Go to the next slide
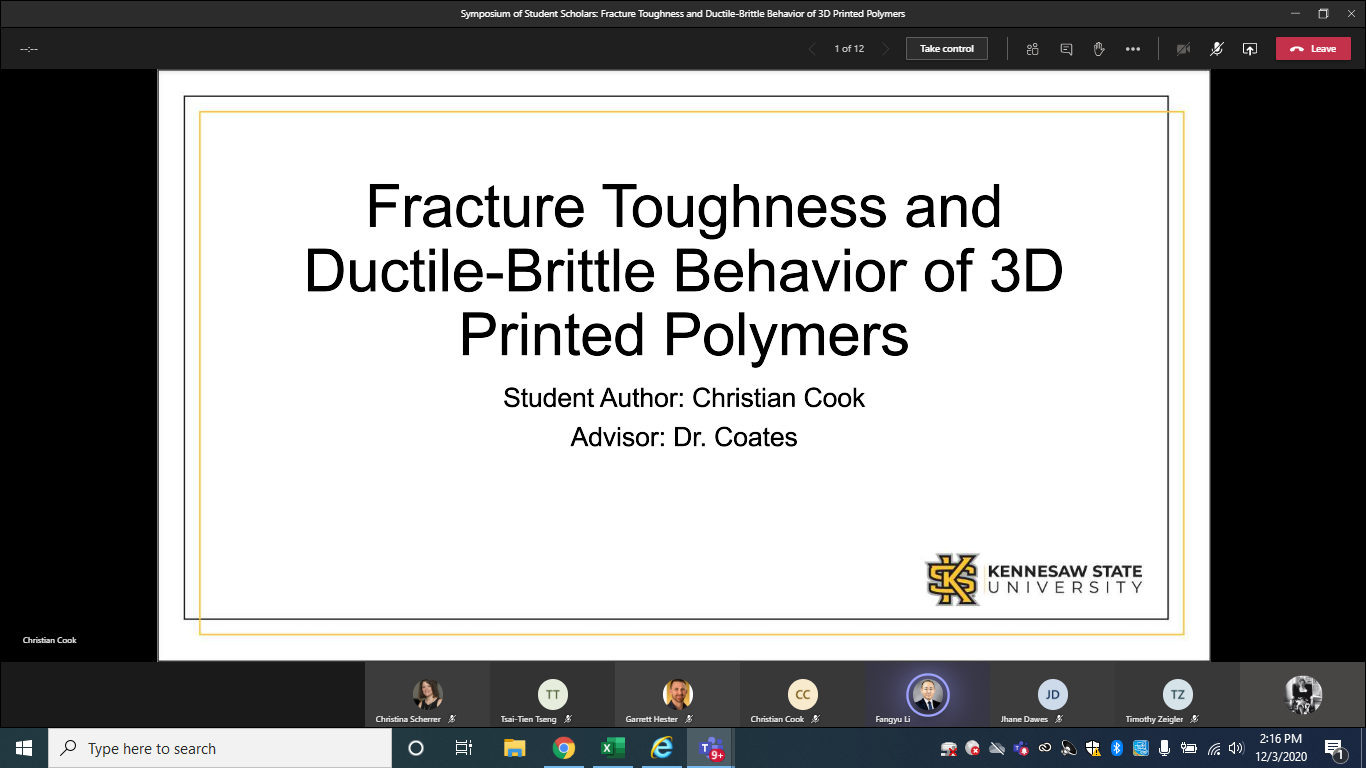Image resolution: width=1366 pixels, height=768 pixels. point(885,49)
